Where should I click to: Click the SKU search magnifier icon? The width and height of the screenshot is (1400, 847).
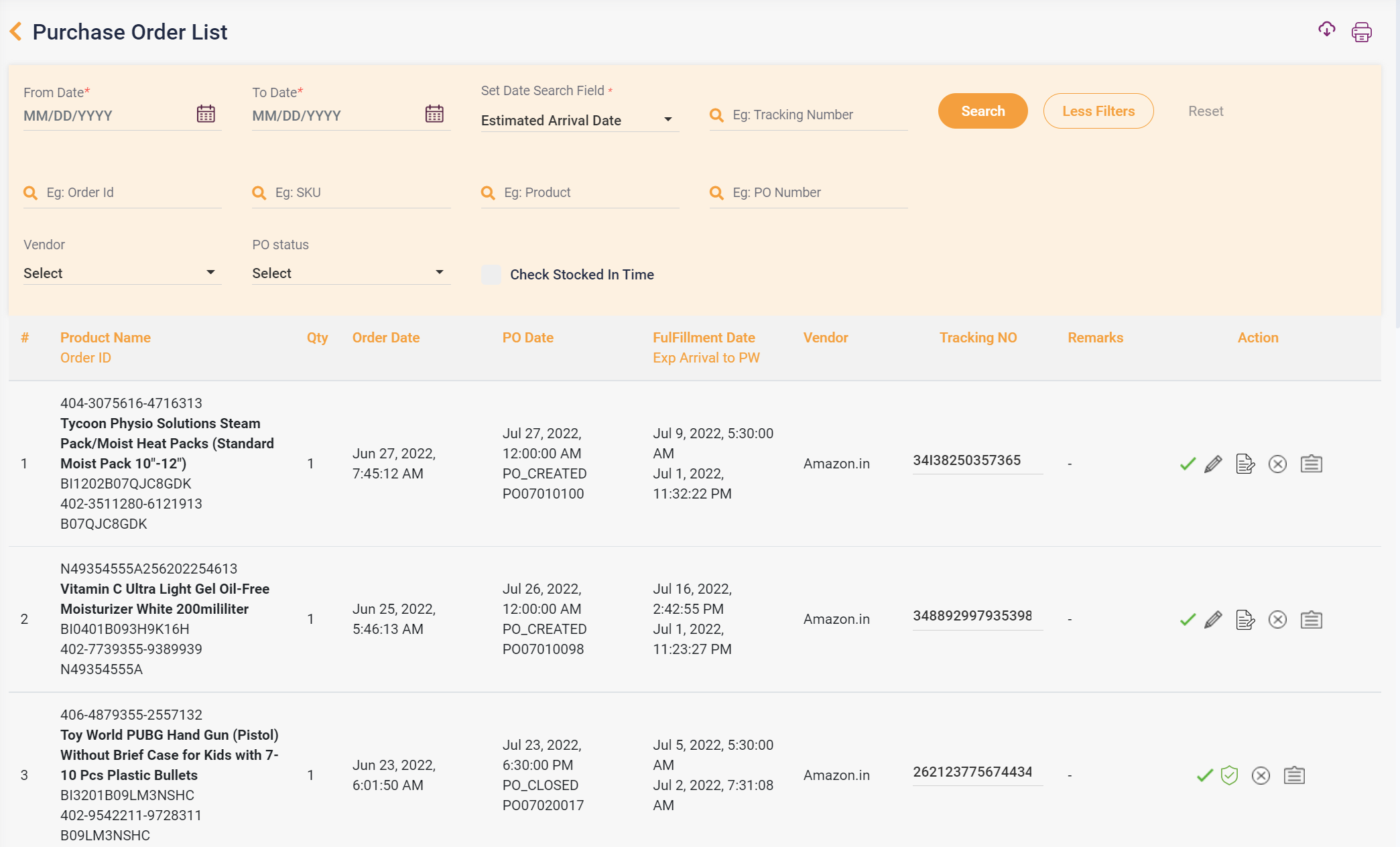(x=259, y=193)
